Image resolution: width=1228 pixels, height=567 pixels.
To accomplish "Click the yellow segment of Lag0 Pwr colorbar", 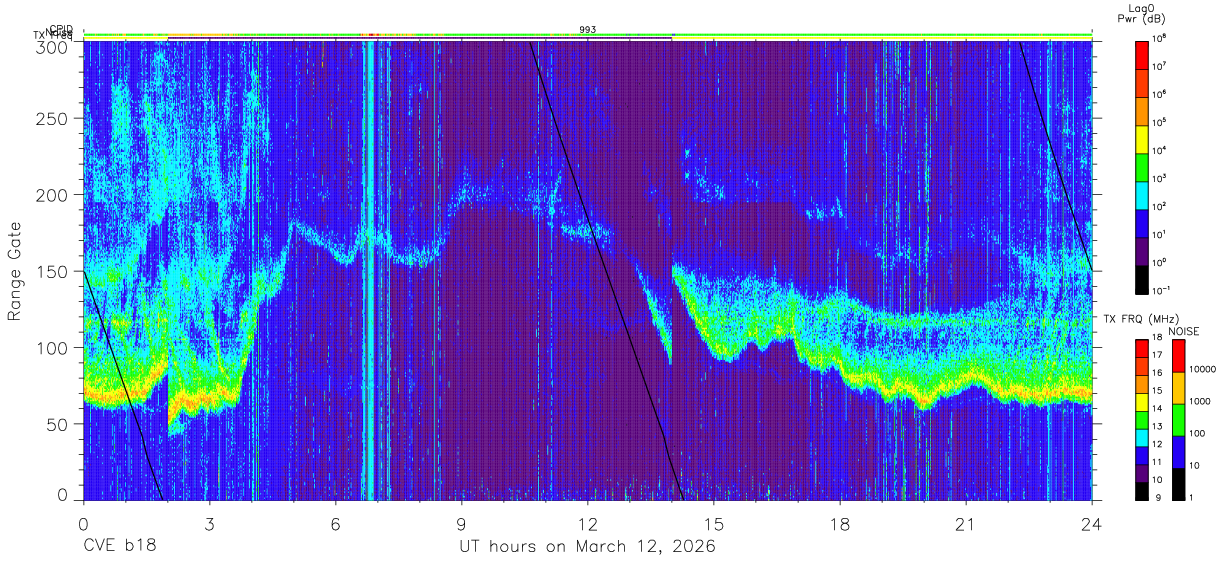I will coord(1142,138).
